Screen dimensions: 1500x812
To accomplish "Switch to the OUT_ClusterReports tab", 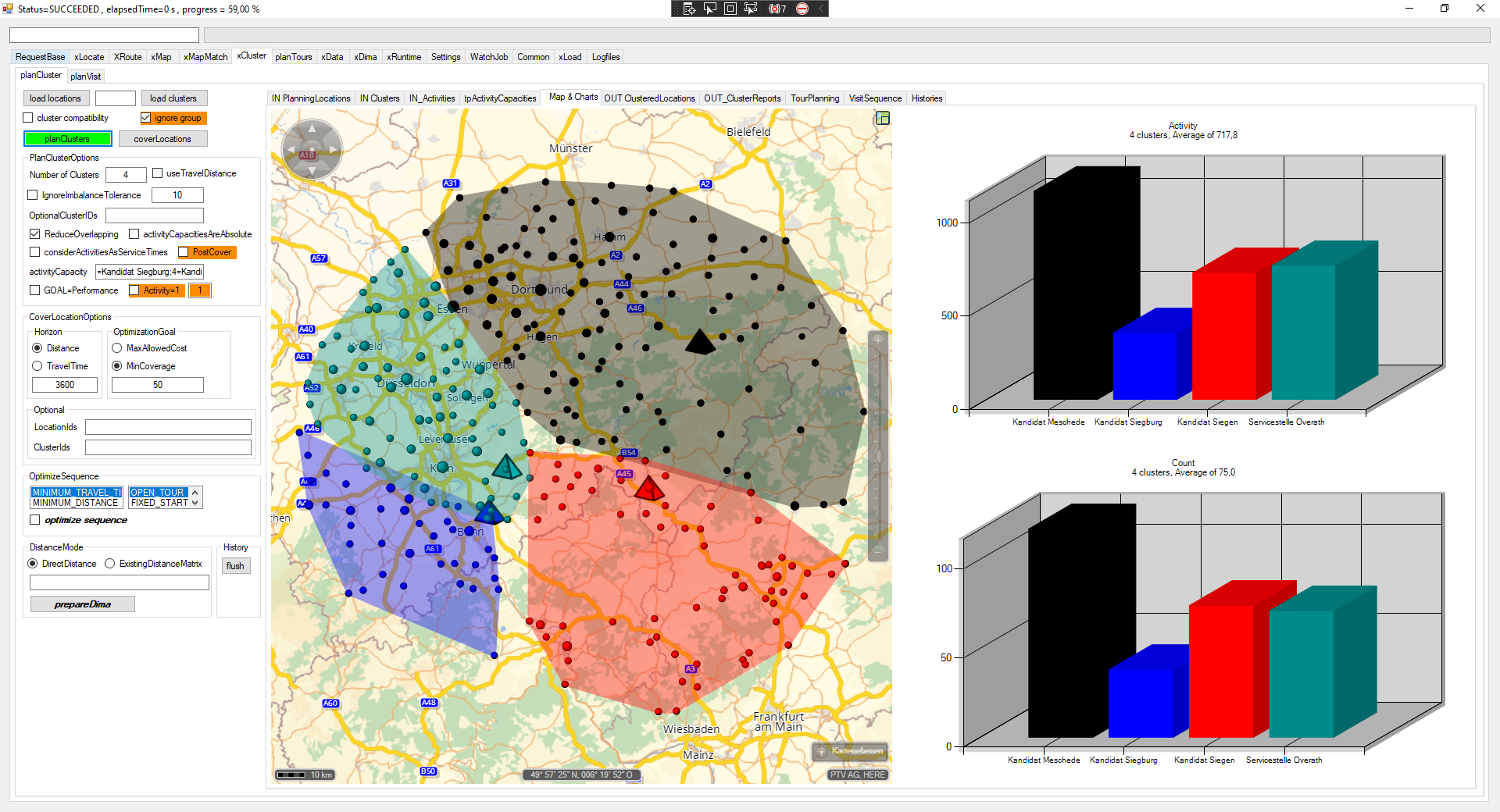I will 741,98.
